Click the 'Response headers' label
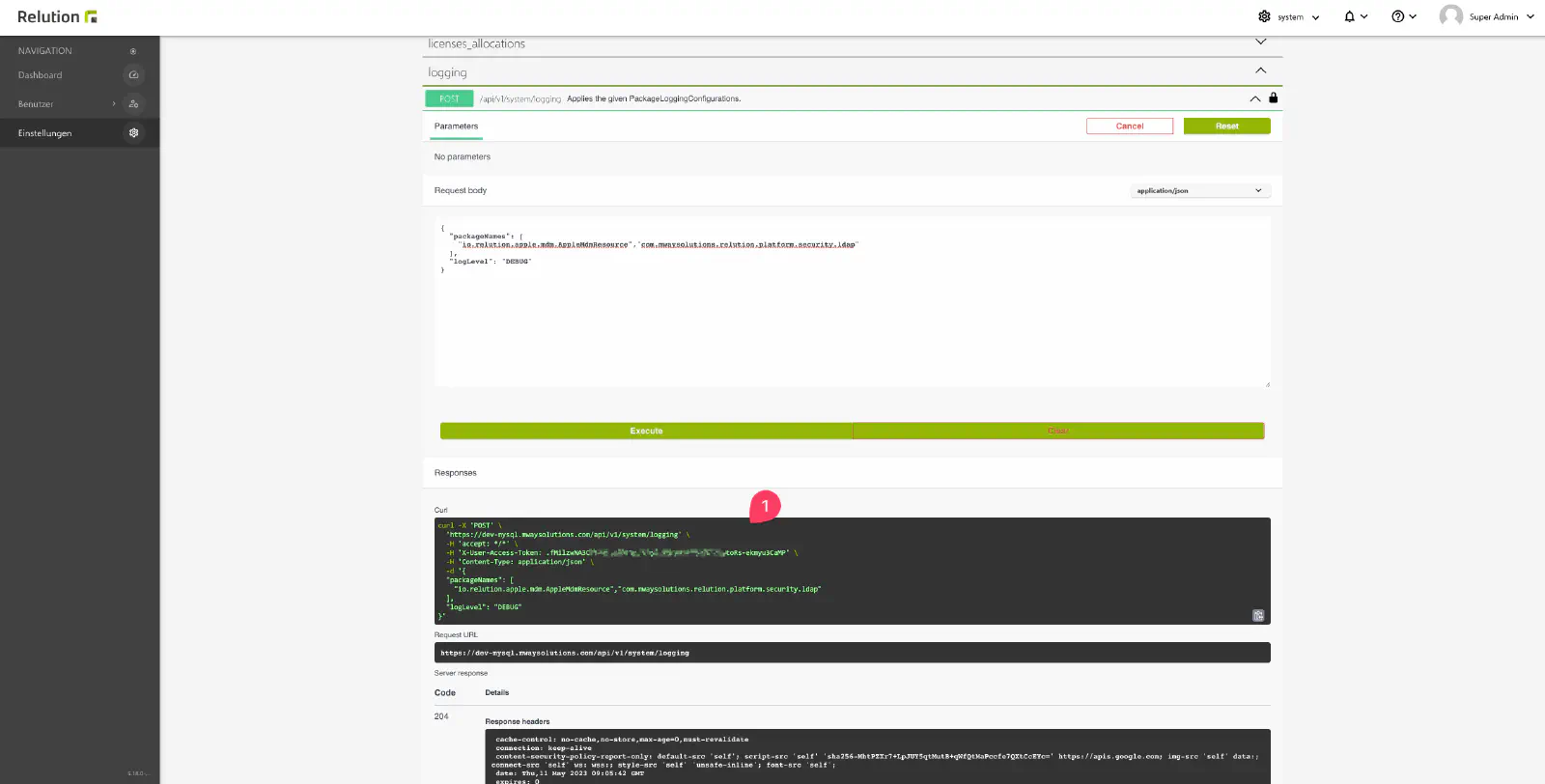Viewport: 1545px width, 784px height. [518, 721]
